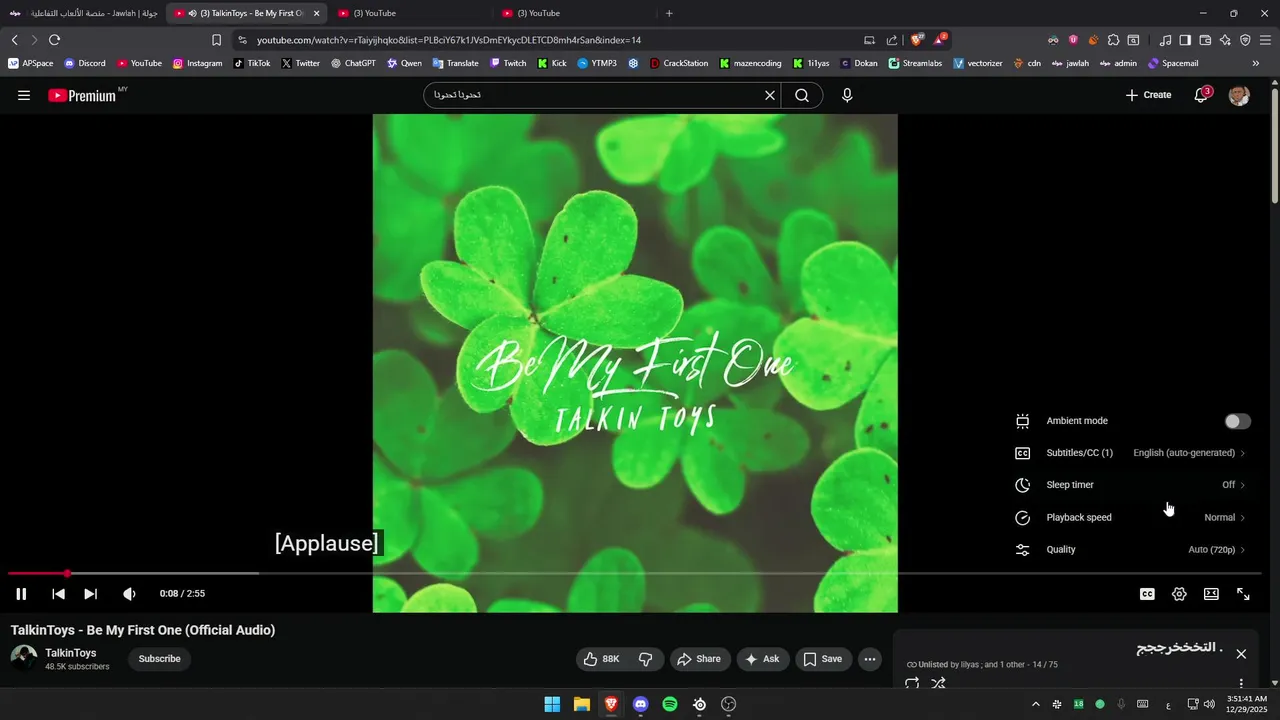Viewport: 1280px width, 720px height.
Task: Open the YouTube hamburger guide menu
Action: [x=24, y=95]
